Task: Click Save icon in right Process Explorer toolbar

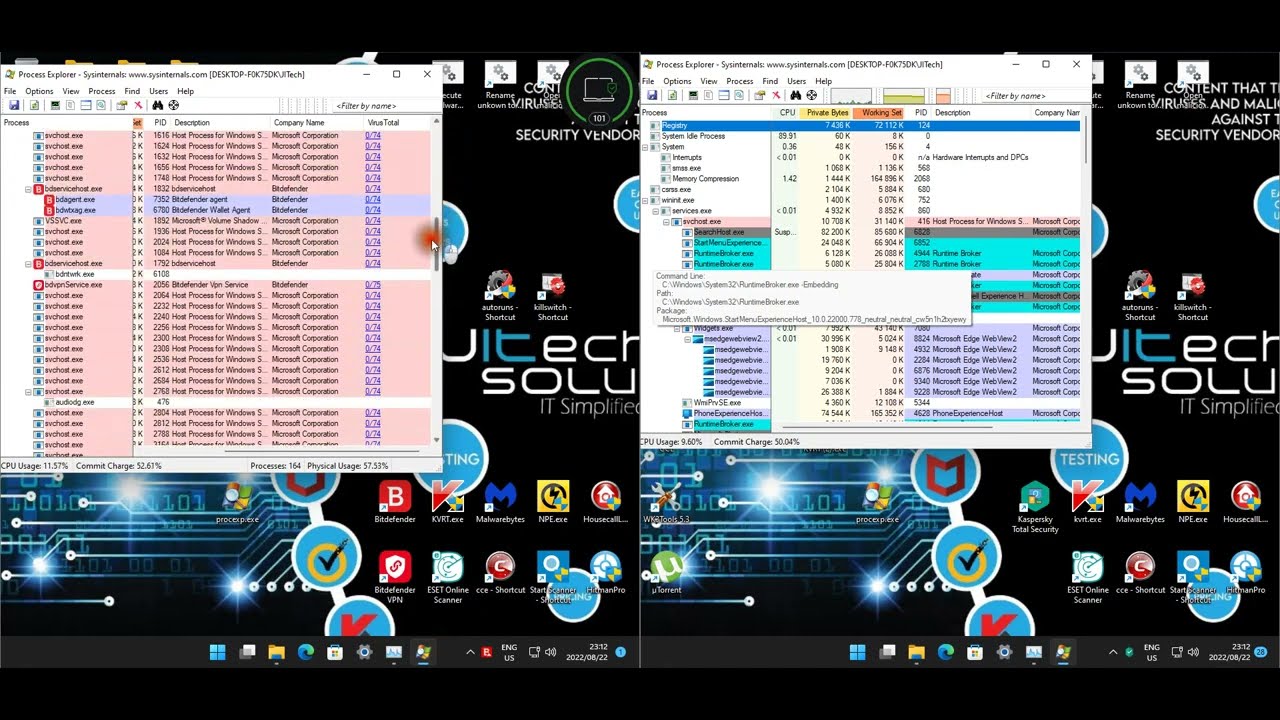Action: [x=652, y=95]
